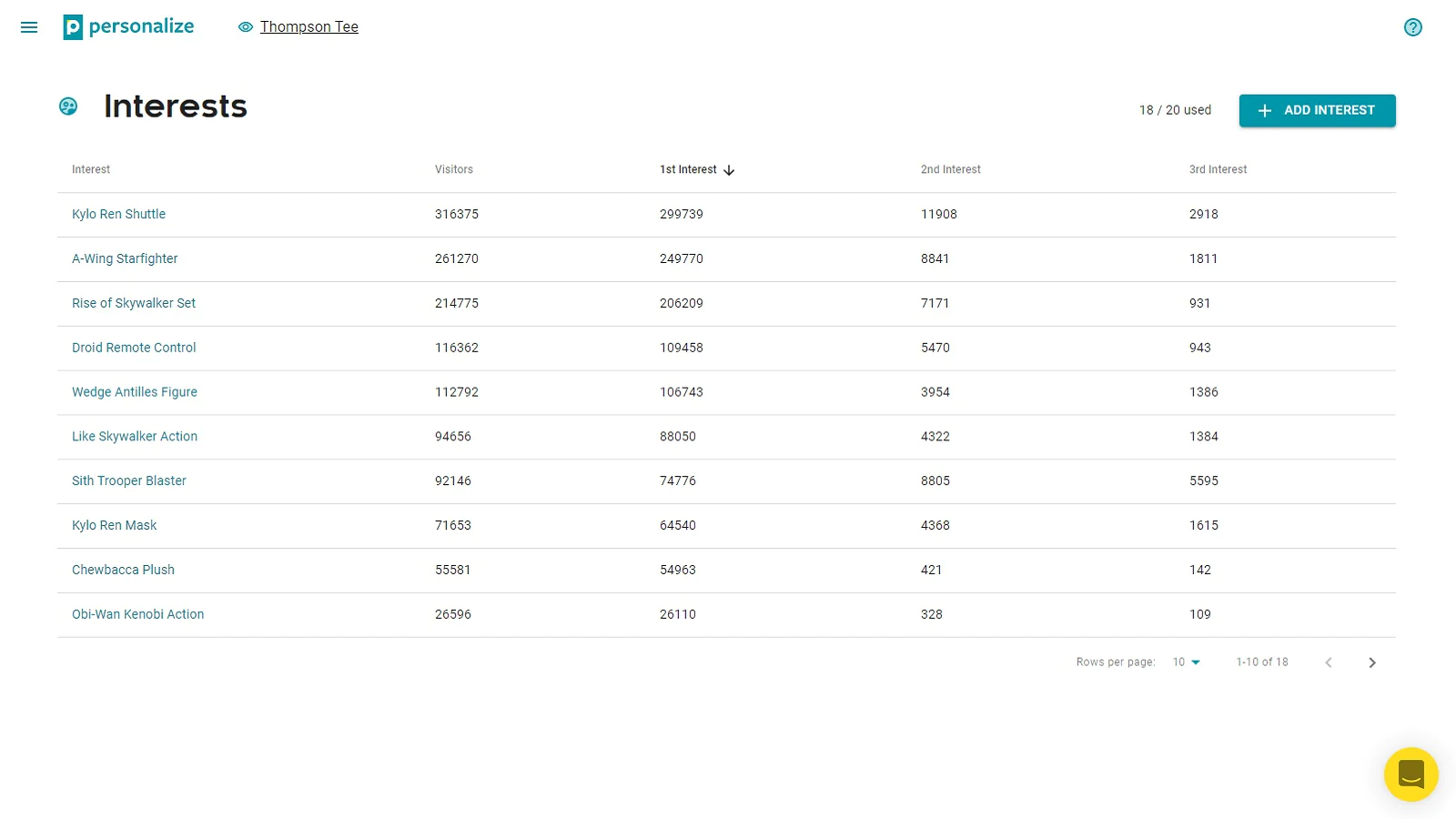Open the hamburger navigation menu
Image resolution: width=1456 pixels, height=819 pixels.
(29, 27)
